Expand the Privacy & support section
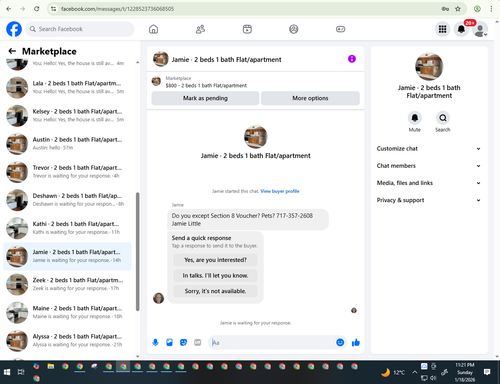 (x=429, y=200)
